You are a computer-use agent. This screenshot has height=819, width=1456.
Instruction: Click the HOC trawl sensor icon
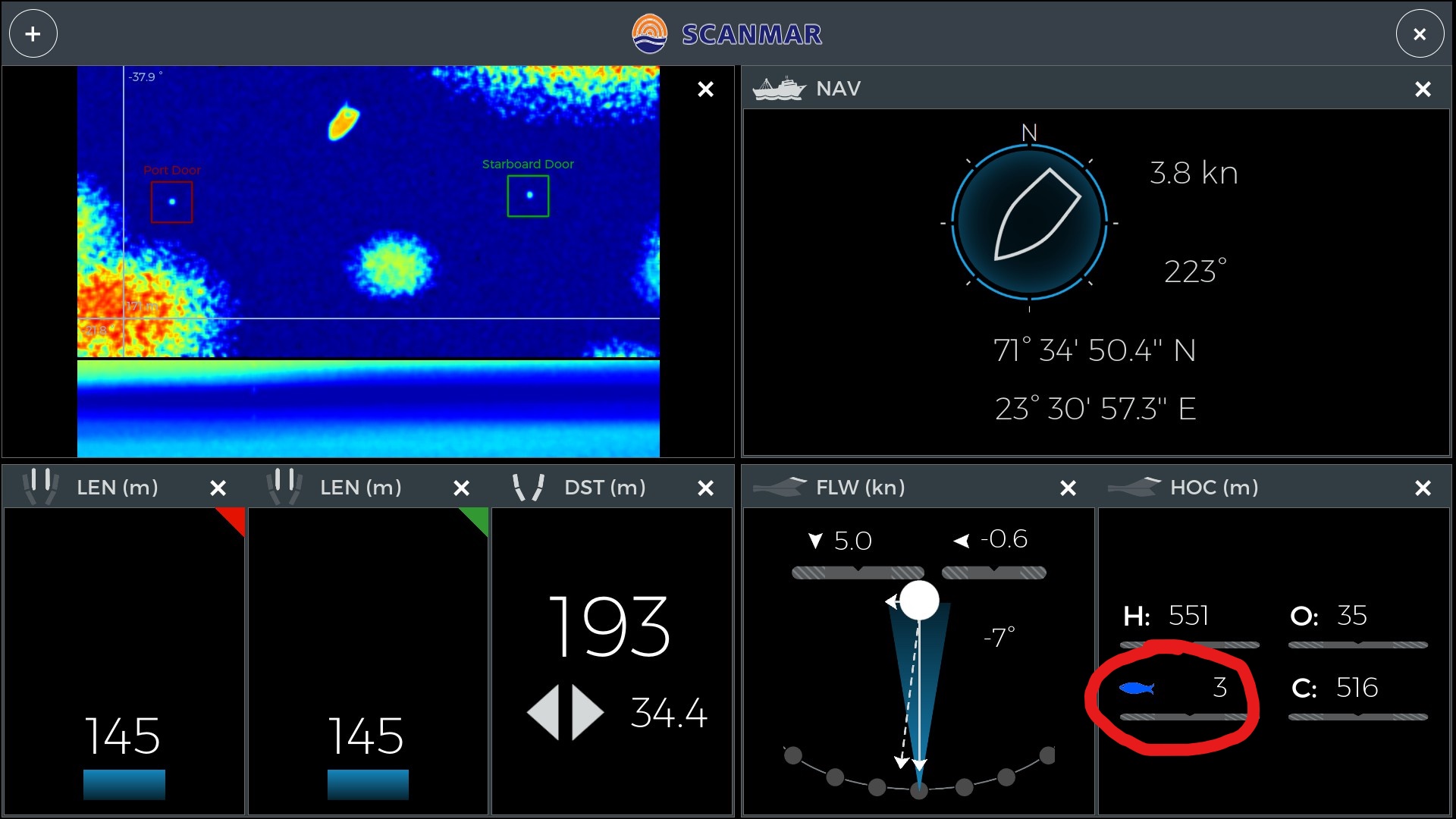tap(1134, 488)
